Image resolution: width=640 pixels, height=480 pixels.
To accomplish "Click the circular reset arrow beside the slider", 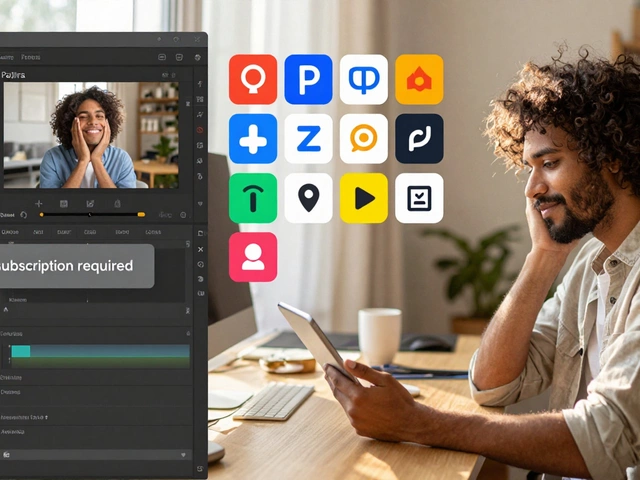I will click(x=24, y=215).
